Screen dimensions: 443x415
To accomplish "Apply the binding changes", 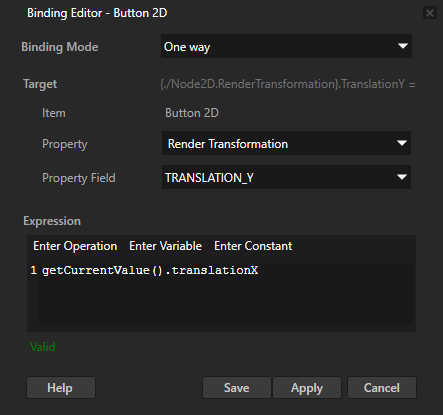I will [x=307, y=388].
